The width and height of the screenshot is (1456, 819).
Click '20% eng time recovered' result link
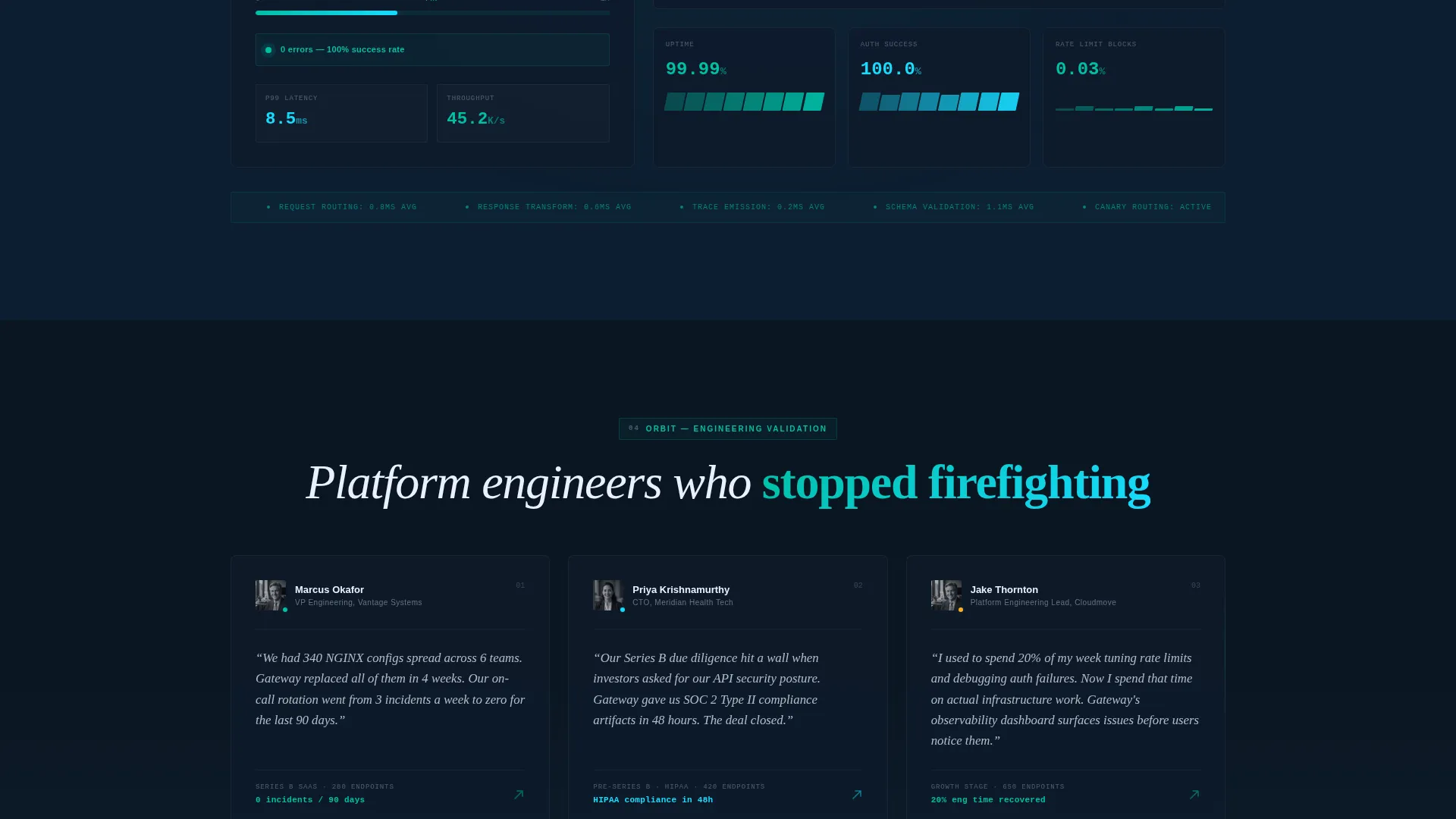(988, 800)
